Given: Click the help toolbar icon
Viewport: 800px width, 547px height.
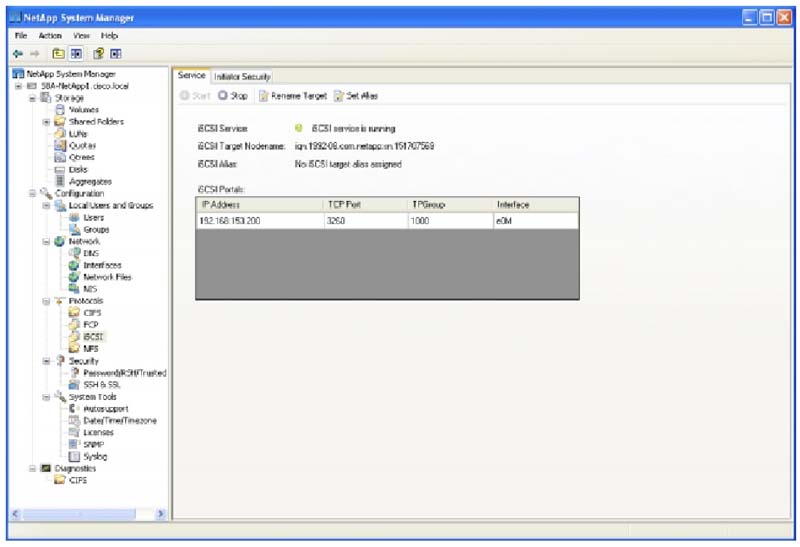Looking at the screenshot, I should (98, 54).
